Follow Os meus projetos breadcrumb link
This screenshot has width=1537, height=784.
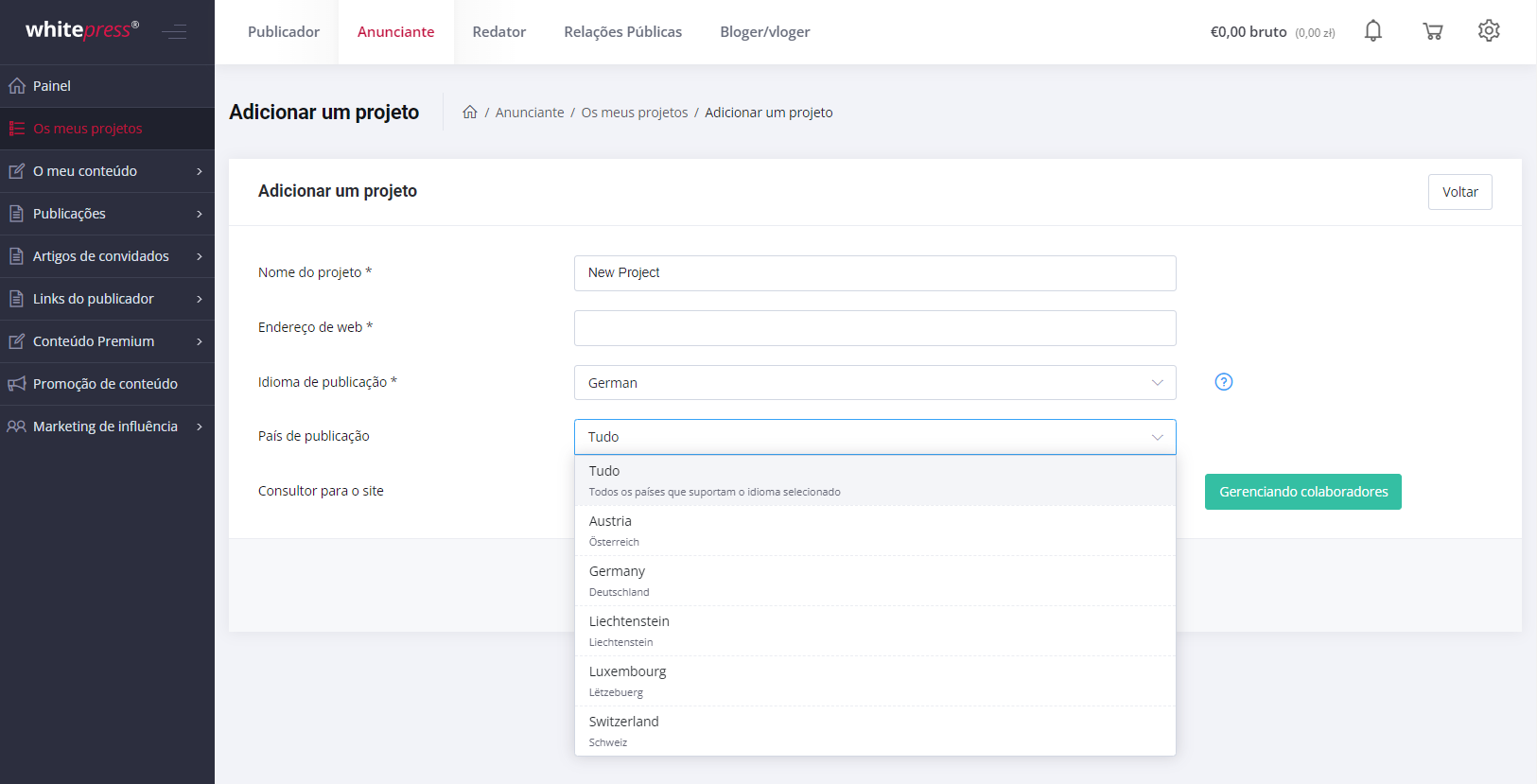pyautogui.click(x=635, y=113)
